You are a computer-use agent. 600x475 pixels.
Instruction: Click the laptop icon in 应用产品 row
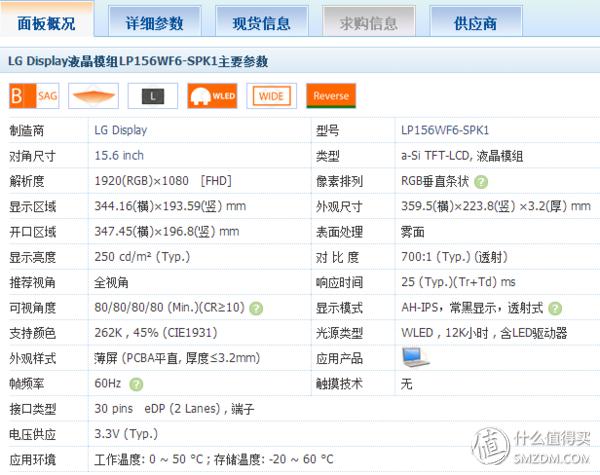415,357
